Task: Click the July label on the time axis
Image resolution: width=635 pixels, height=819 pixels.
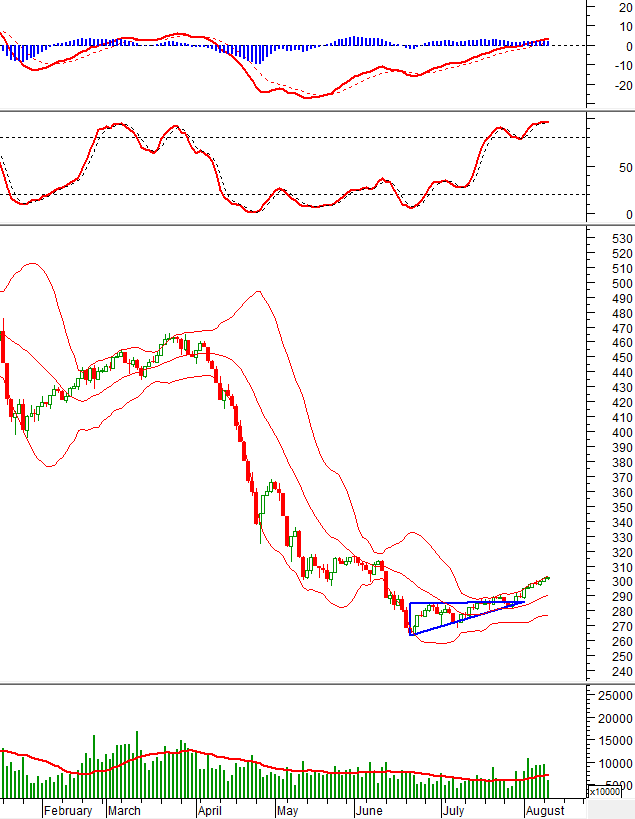Action: pyautogui.click(x=453, y=811)
